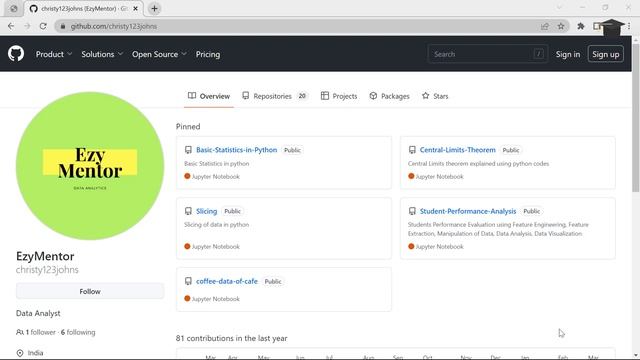Image resolution: width=640 pixels, height=360 pixels.
Task: Open the share page icon in address bar
Action: coord(544,26)
